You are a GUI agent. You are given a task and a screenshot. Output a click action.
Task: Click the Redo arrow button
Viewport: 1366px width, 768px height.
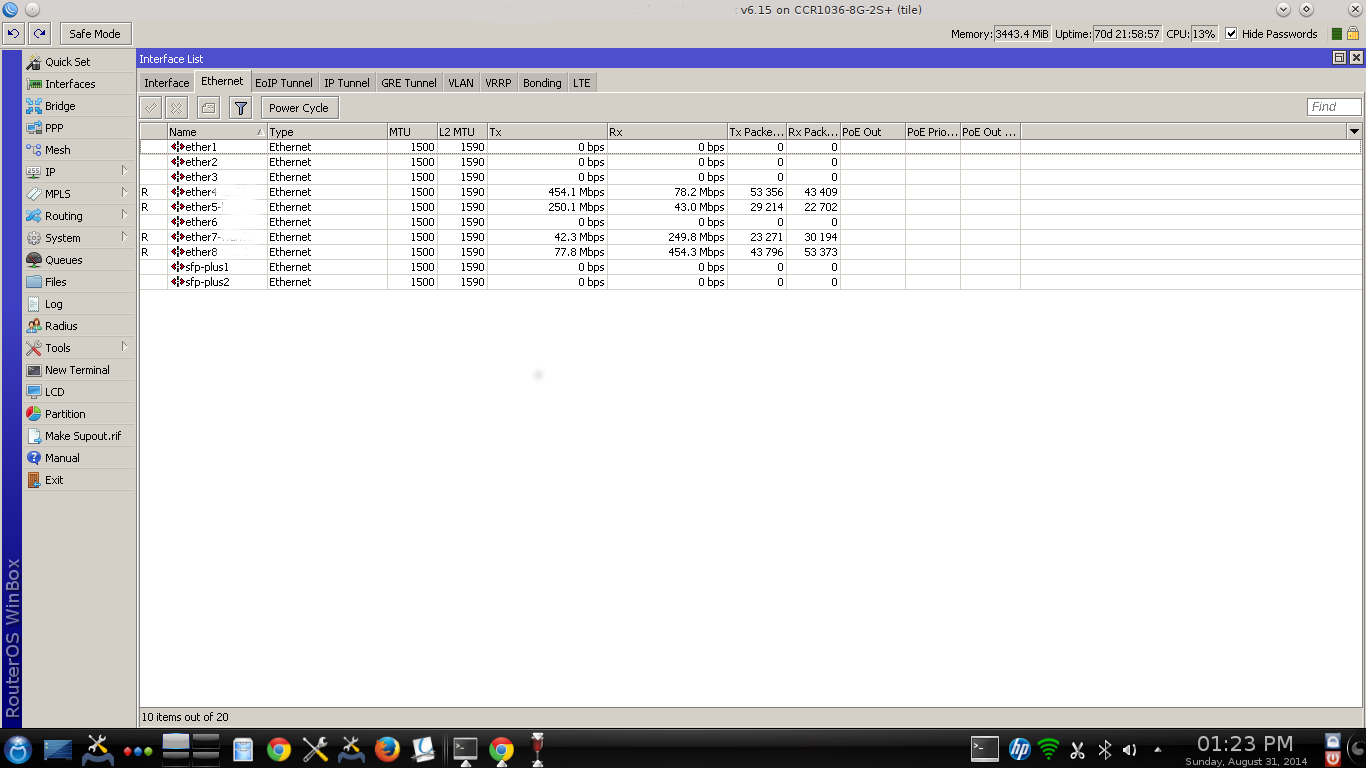tap(40, 33)
